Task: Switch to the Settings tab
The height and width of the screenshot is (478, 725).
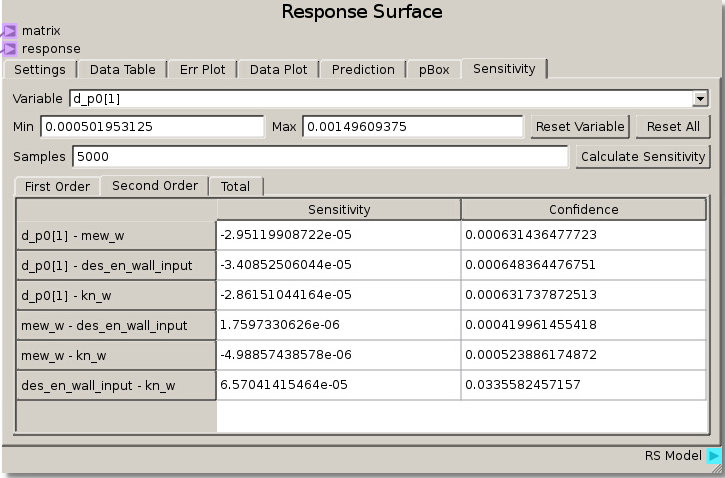Action: pos(40,69)
